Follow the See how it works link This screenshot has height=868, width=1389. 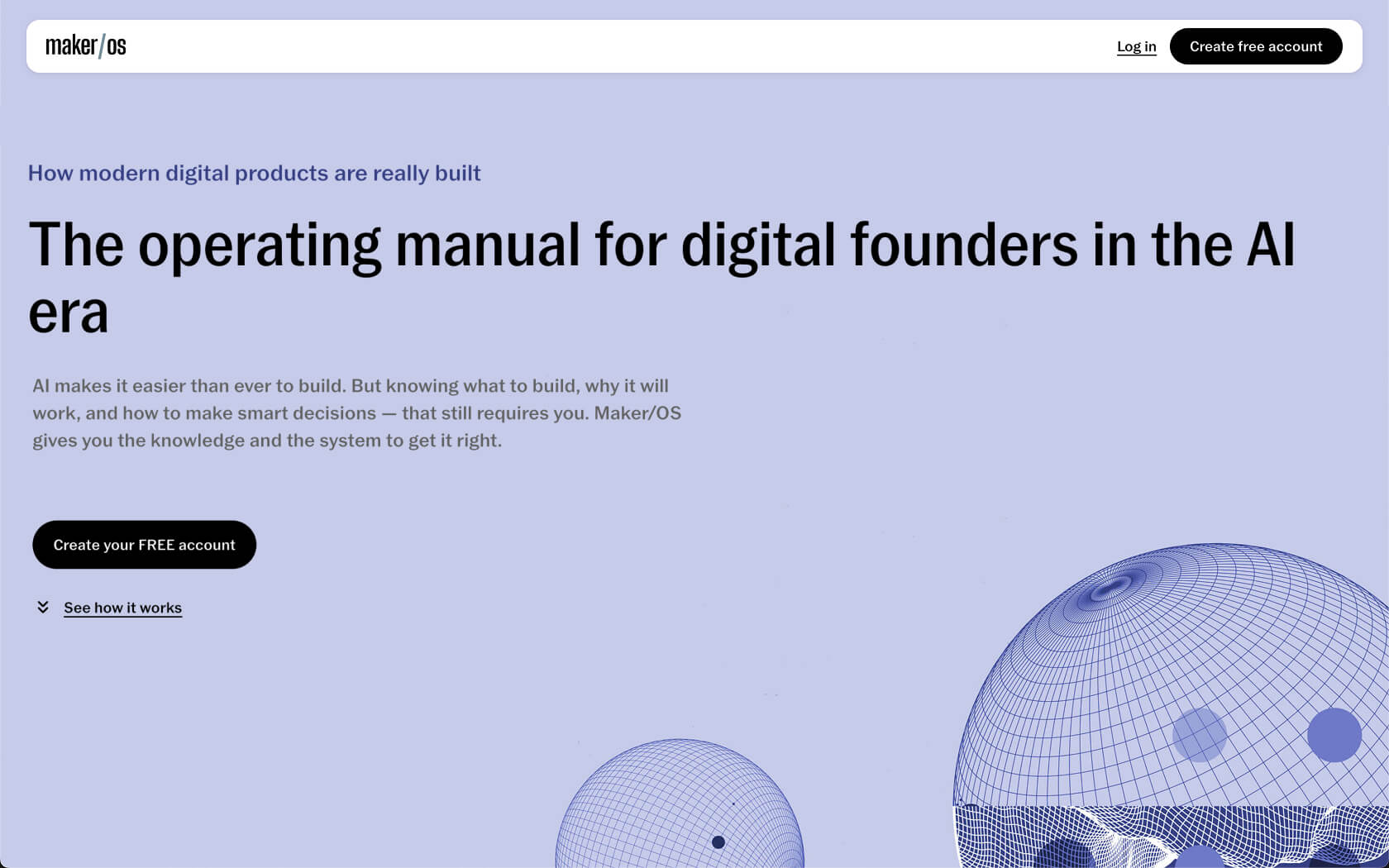coord(122,608)
